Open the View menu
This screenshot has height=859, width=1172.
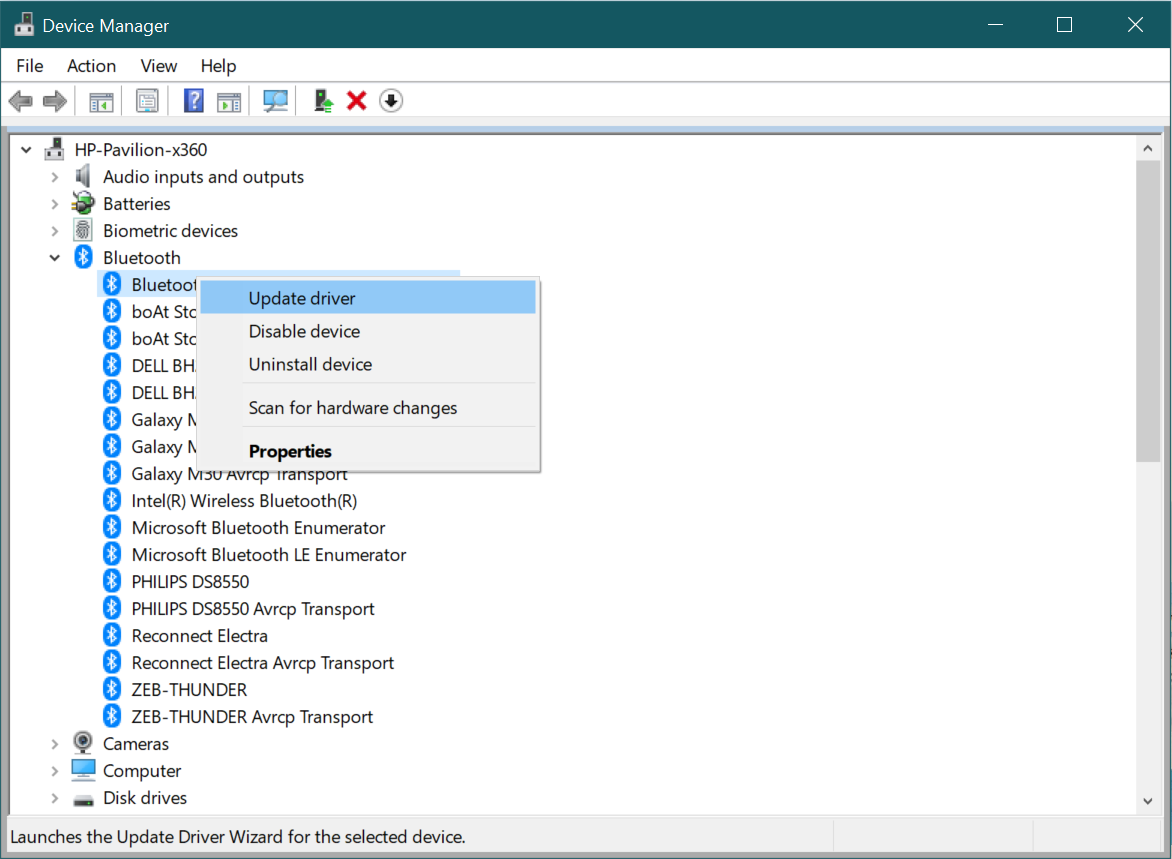pyautogui.click(x=158, y=66)
